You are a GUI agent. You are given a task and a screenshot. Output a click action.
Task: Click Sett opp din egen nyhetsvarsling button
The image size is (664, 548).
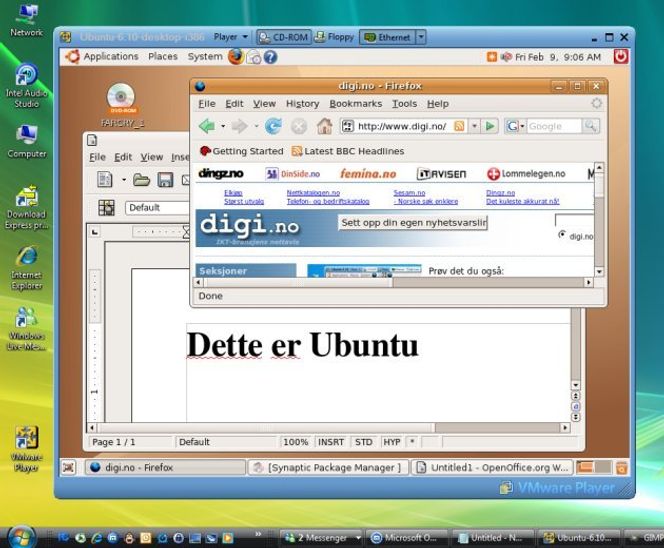click(x=413, y=223)
